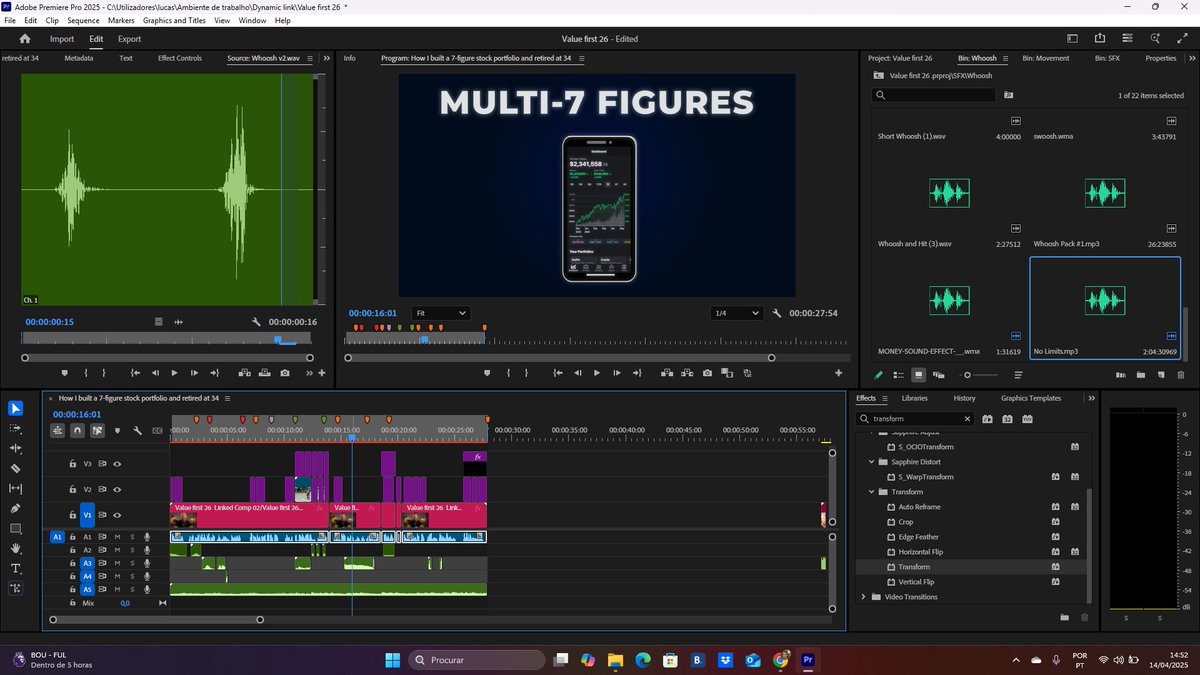
Task: Delete selected item in Project panel
Action: (1181, 375)
